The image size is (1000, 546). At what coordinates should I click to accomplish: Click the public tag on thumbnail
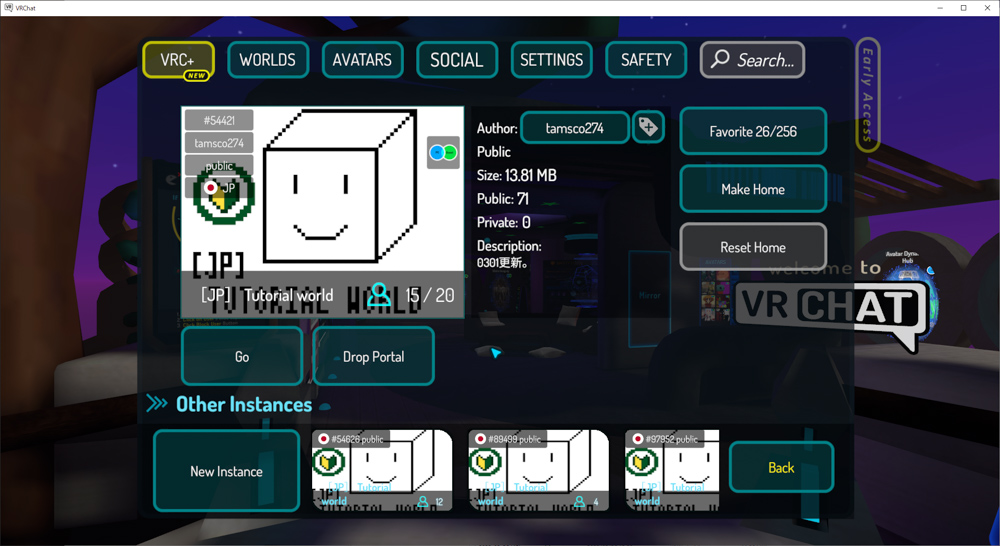[x=219, y=165]
